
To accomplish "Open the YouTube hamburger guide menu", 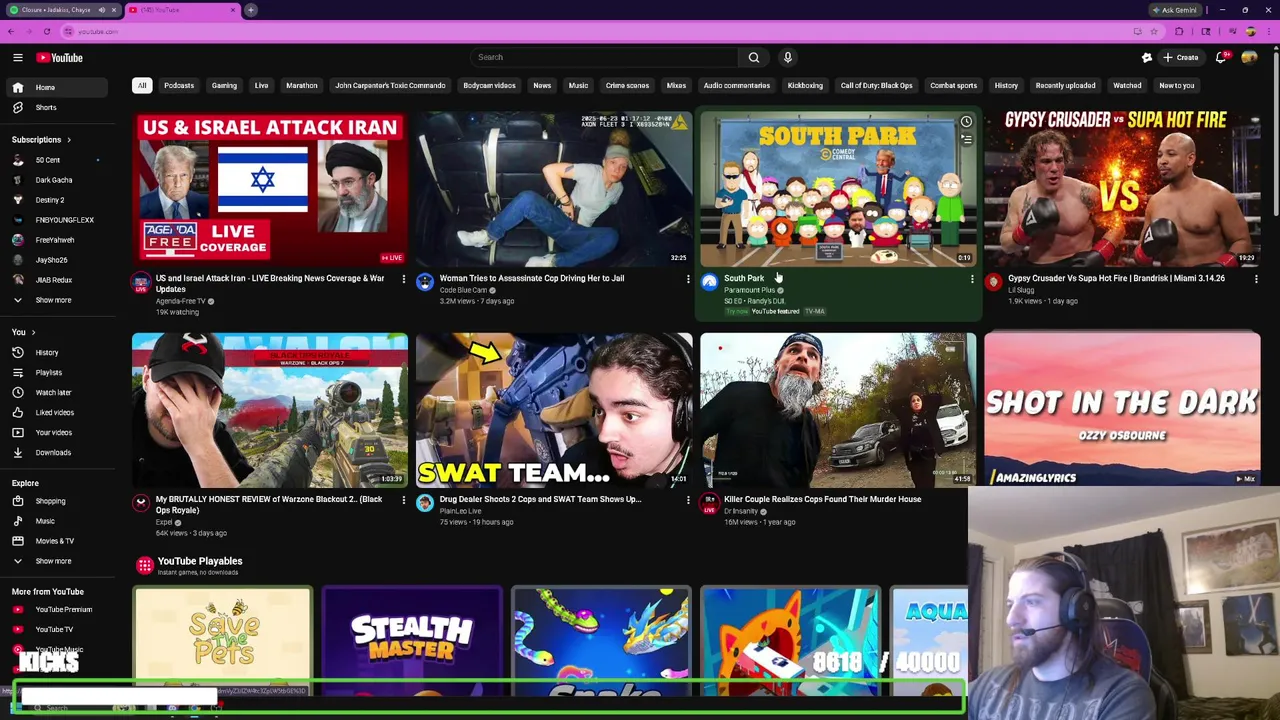I will (x=17, y=57).
